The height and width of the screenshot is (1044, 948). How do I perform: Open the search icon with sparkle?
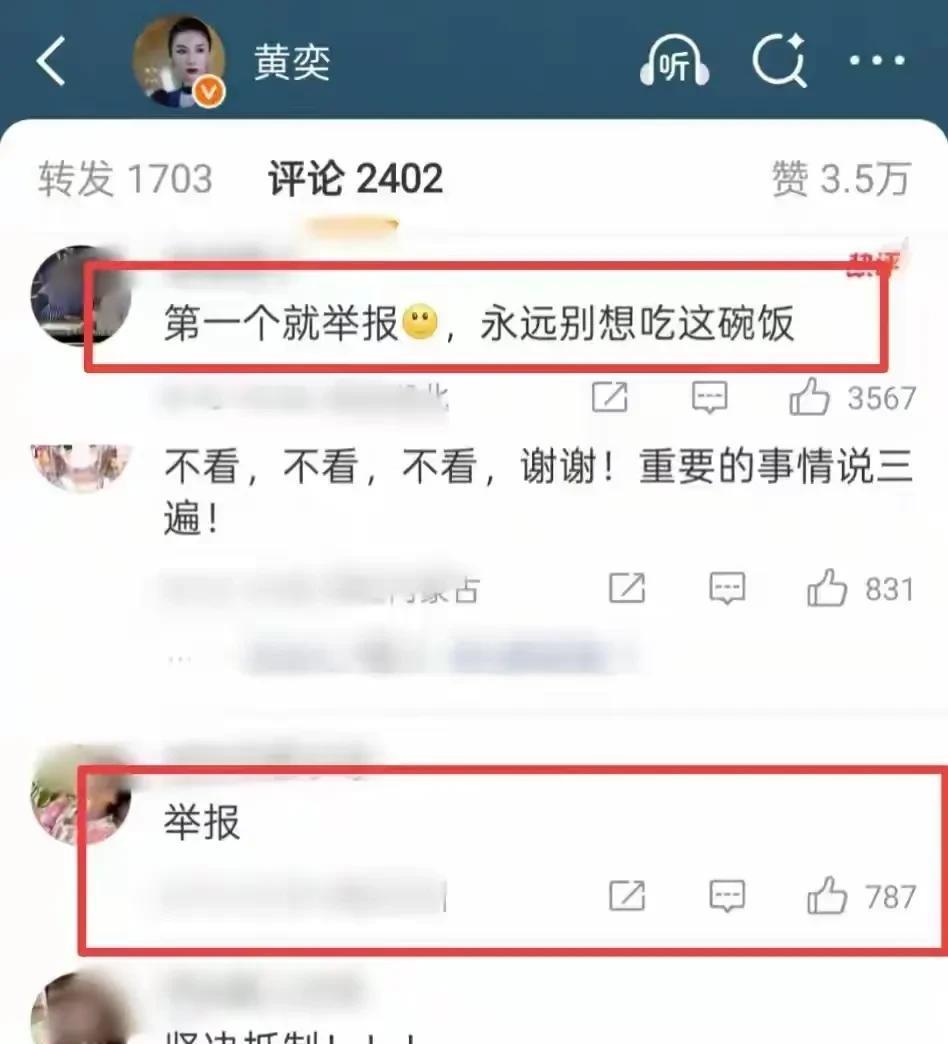(780, 61)
